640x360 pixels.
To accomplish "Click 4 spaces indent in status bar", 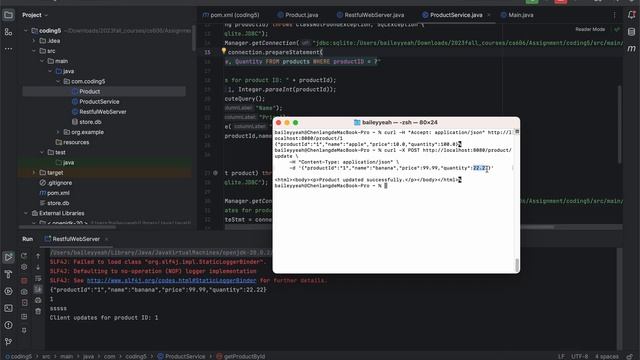I will tap(607, 356).
